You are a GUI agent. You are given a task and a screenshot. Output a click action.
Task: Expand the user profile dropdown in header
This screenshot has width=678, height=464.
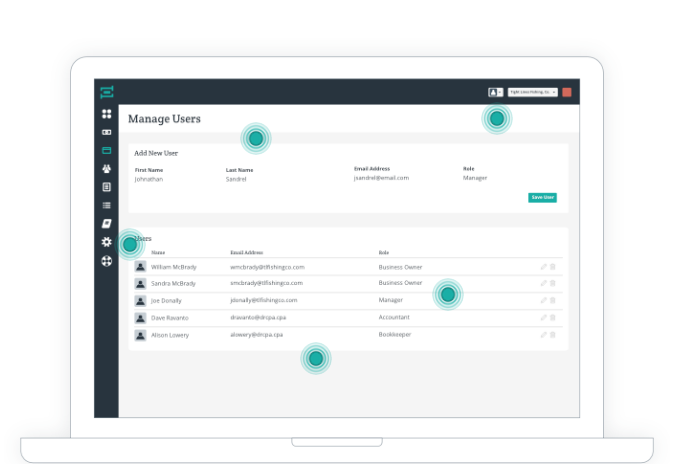(x=495, y=92)
